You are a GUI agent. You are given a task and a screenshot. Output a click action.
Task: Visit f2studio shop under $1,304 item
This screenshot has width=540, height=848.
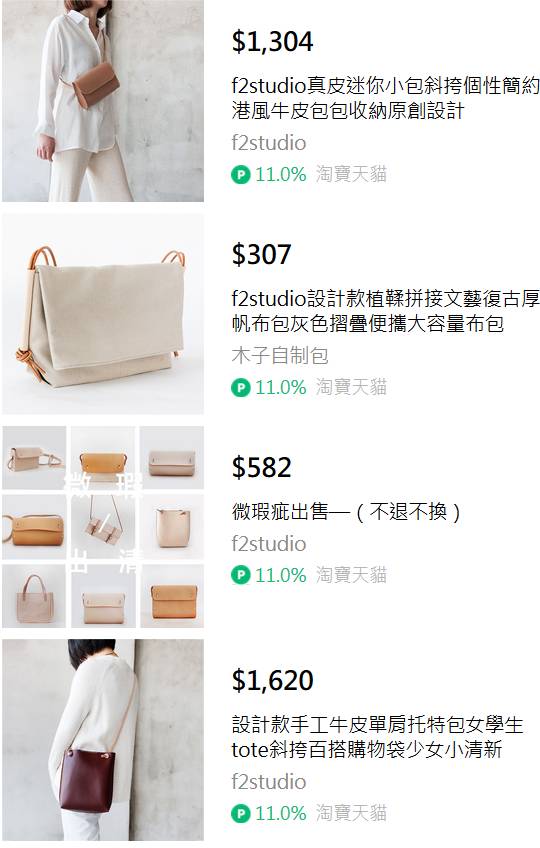click(x=268, y=143)
